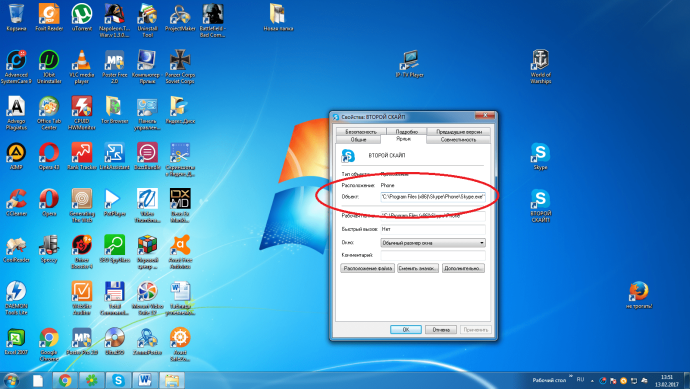Screen dimensions: 690x389
Task: Select the Foxit Reader desktop icon
Action: (49, 18)
